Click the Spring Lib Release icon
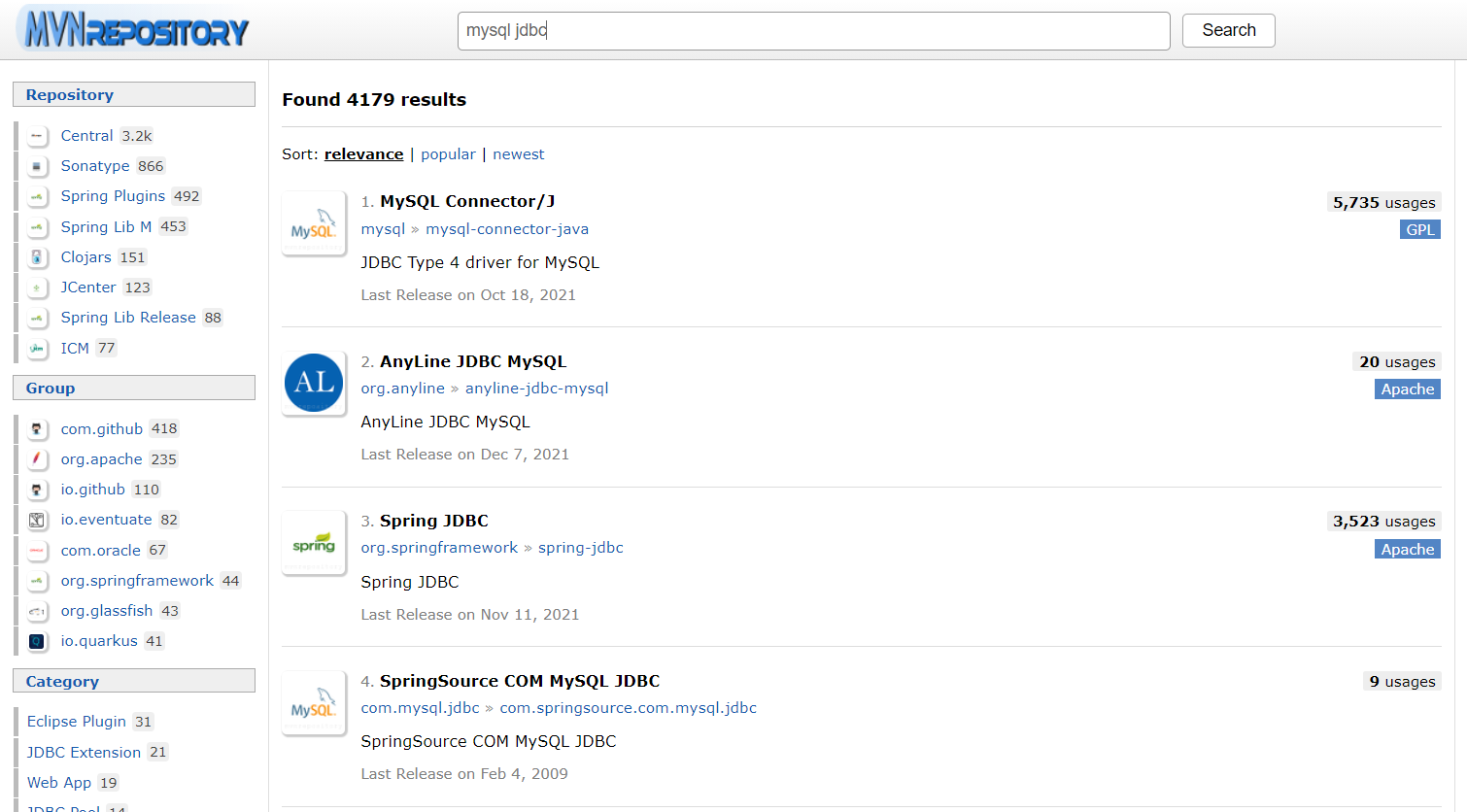 coord(37,318)
